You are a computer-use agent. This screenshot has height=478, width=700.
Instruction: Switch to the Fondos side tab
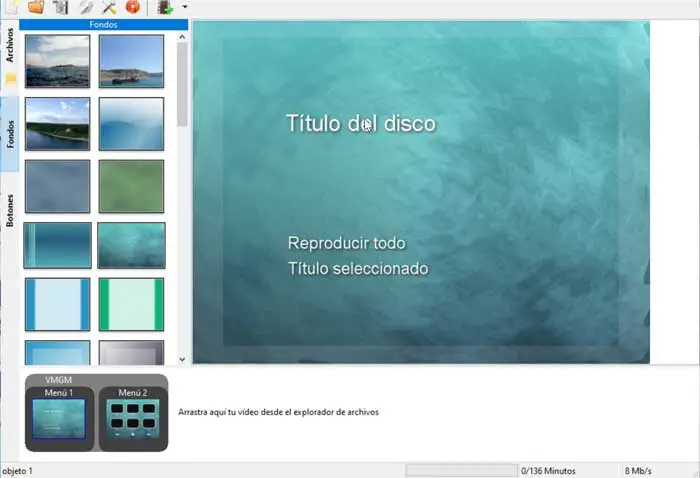10,134
